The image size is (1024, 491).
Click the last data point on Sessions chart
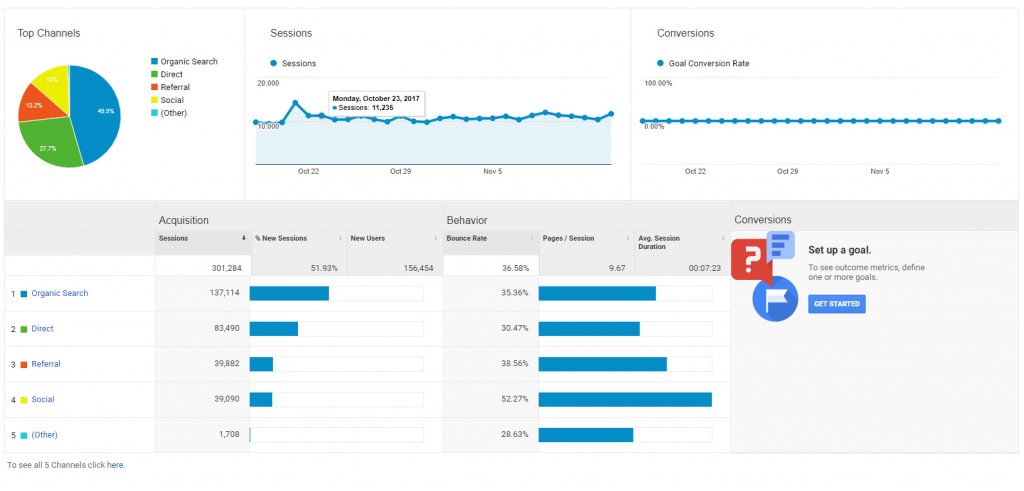(611, 114)
